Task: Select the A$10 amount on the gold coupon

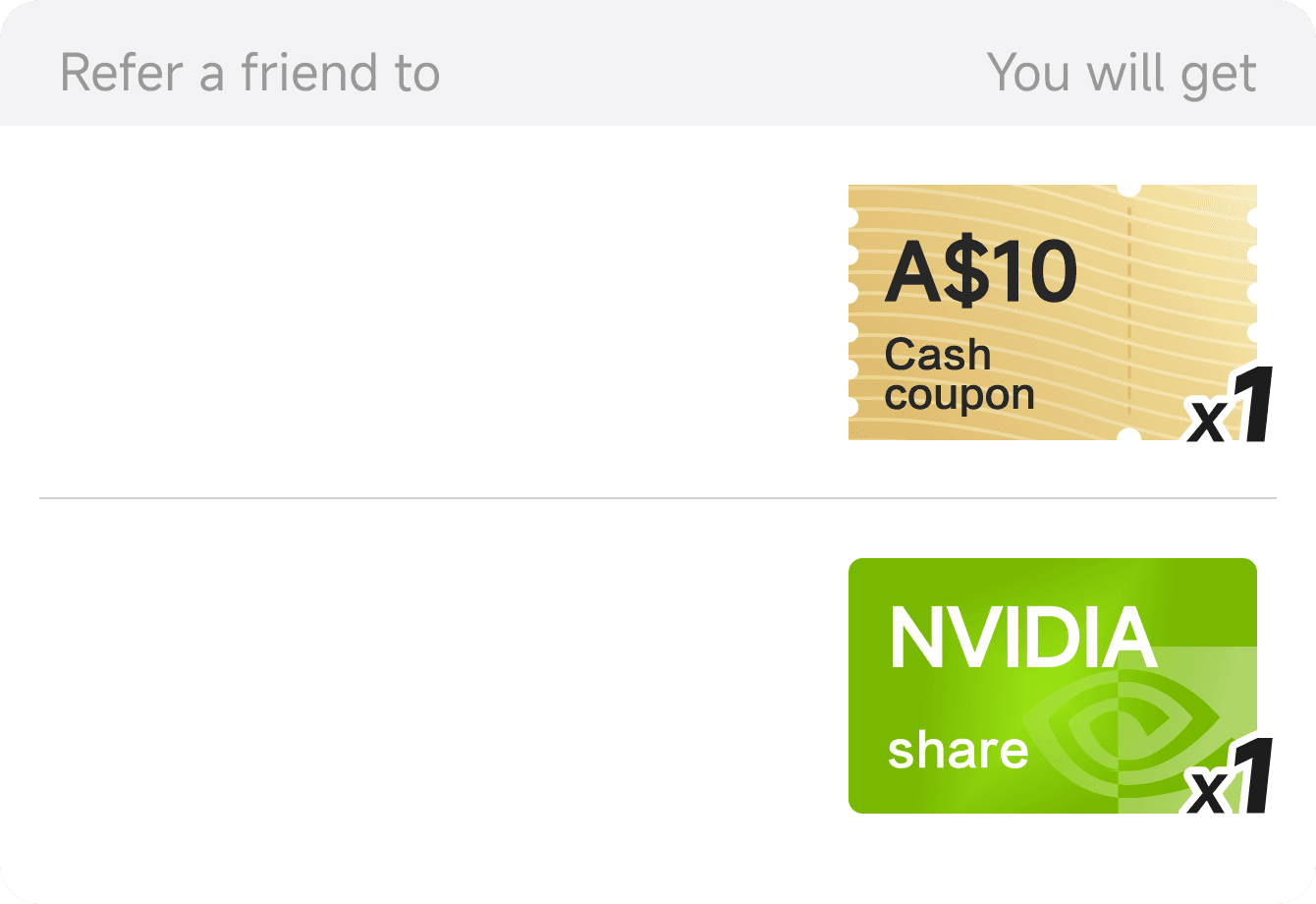Action: coord(981,274)
